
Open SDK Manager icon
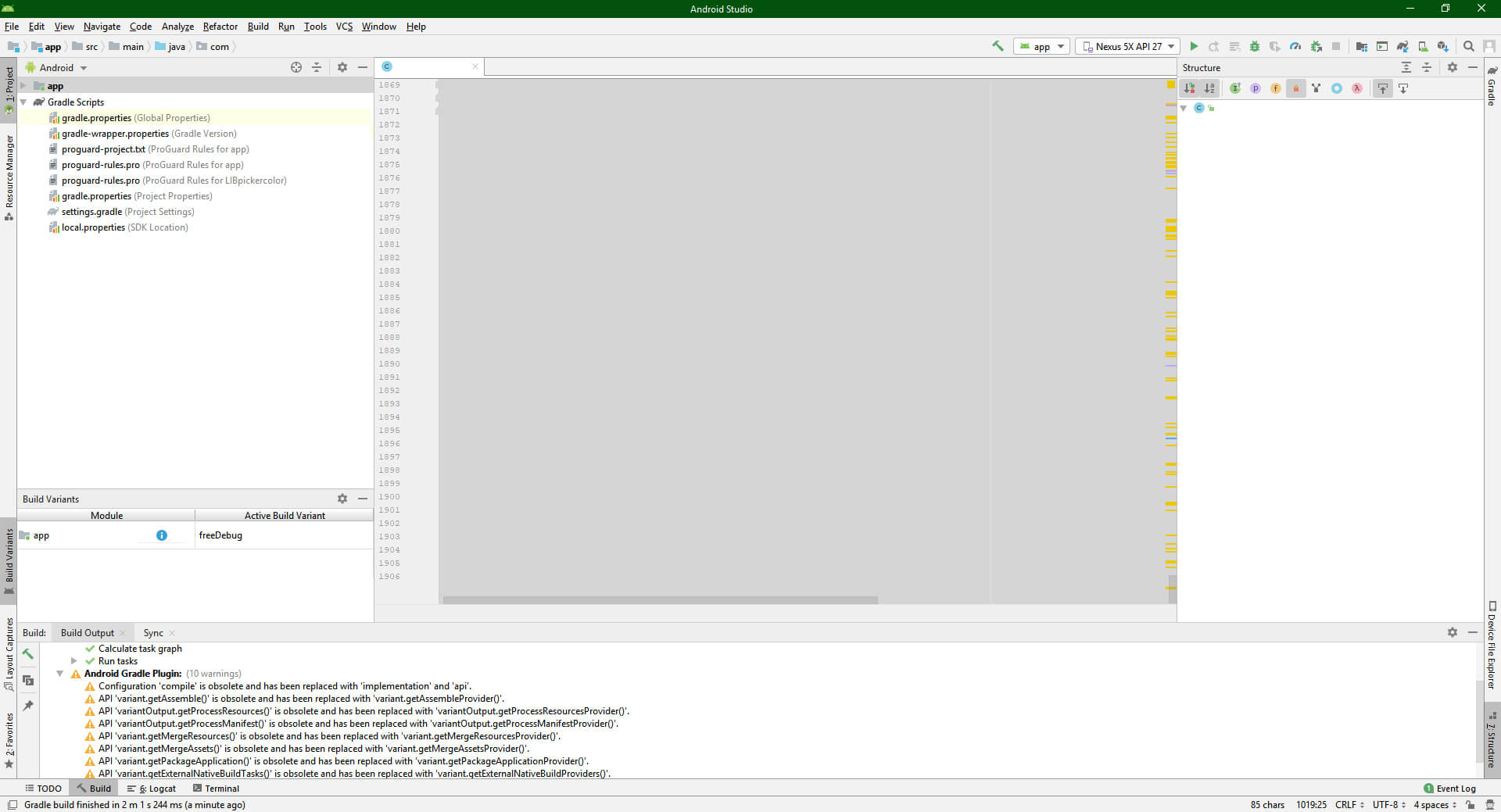(x=1443, y=46)
